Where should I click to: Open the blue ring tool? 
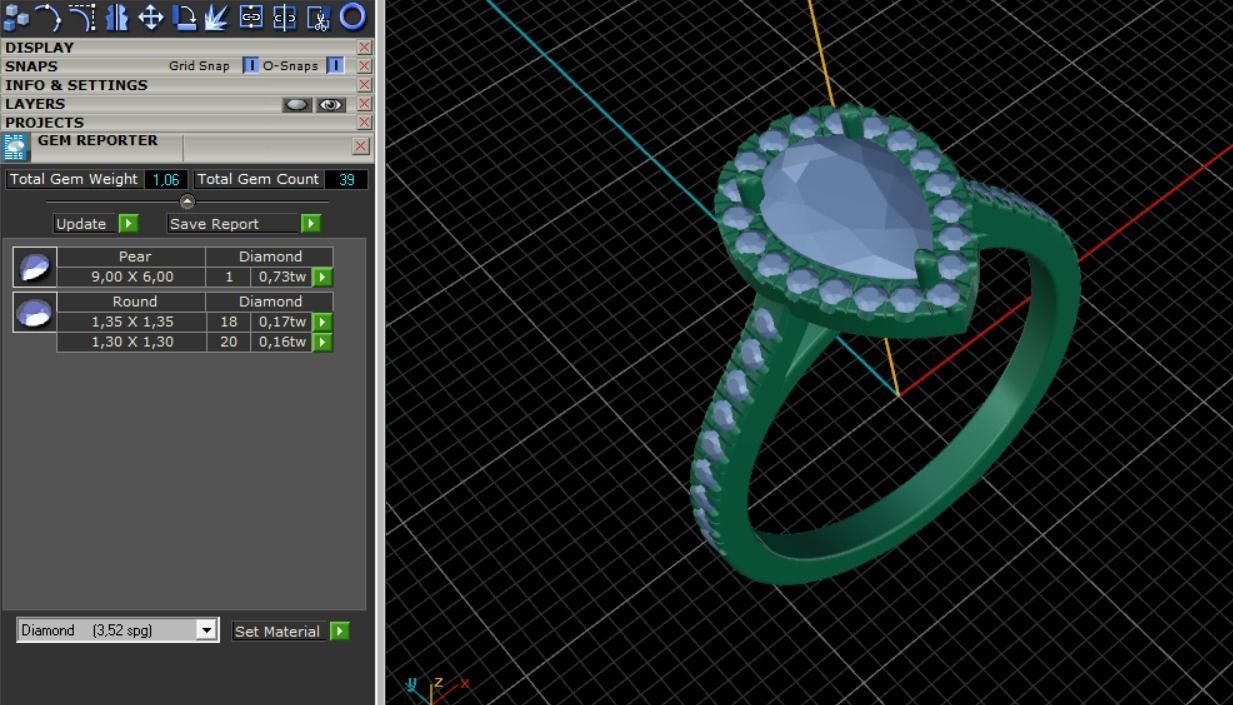click(x=352, y=17)
